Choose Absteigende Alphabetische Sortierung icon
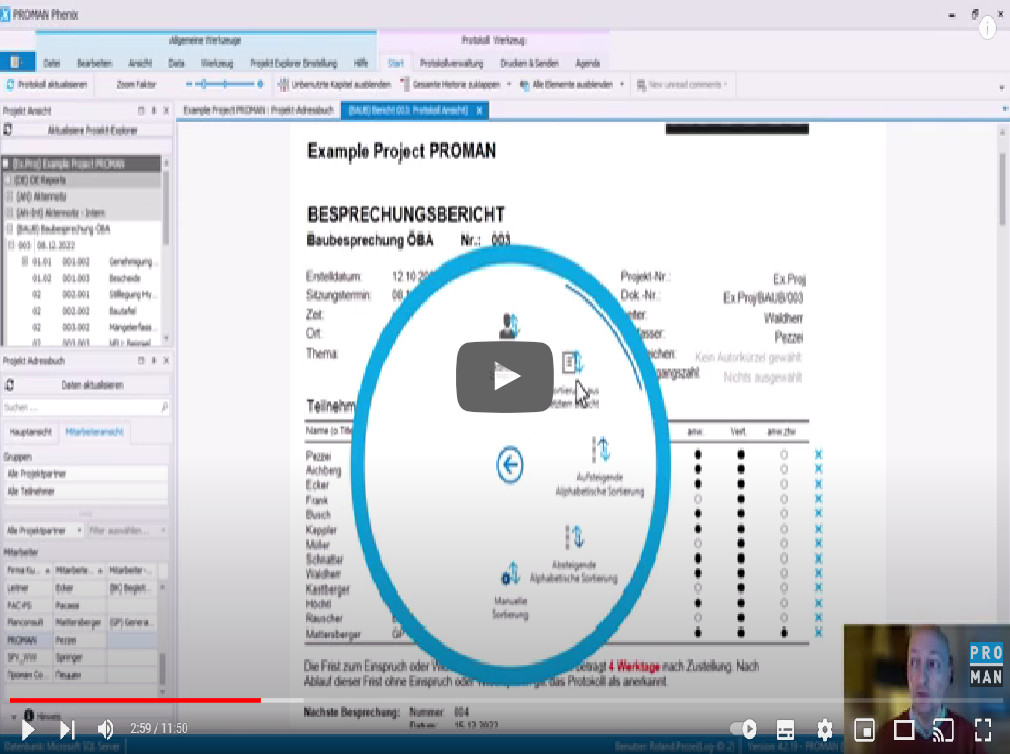1010x754 pixels. tap(575, 536)
